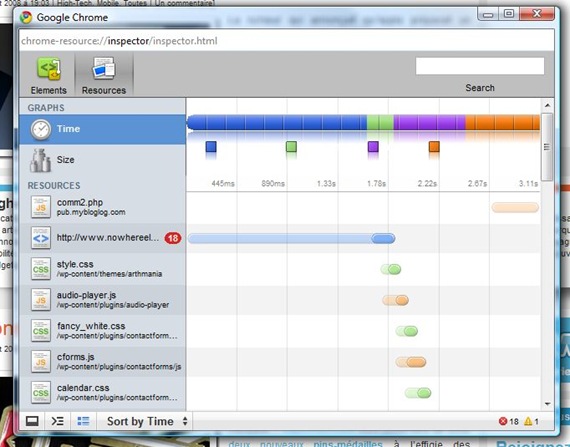This screenshot has width=570, height=447.
Task: Click the fancy_white.css timeline bar
Action: click(x=407, y=331)
